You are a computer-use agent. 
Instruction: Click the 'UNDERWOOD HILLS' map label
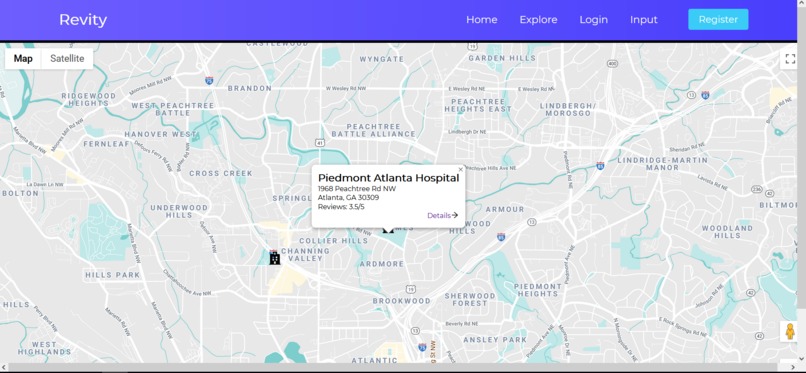tap(179, 212)
